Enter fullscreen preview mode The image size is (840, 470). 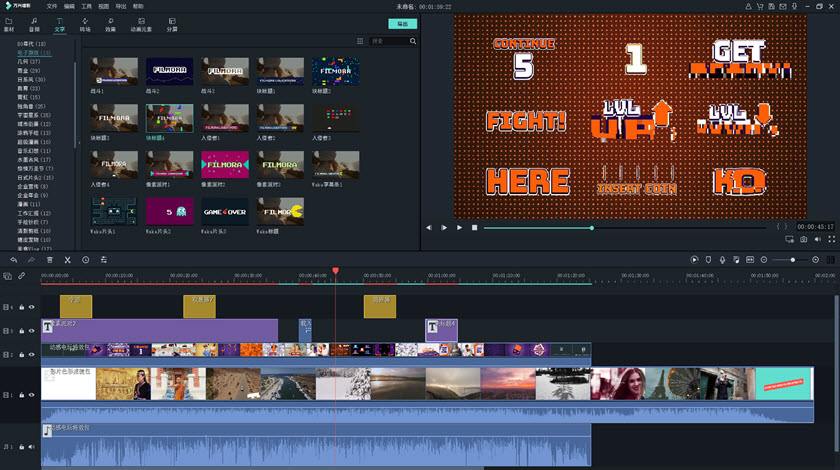click(832, 240)
